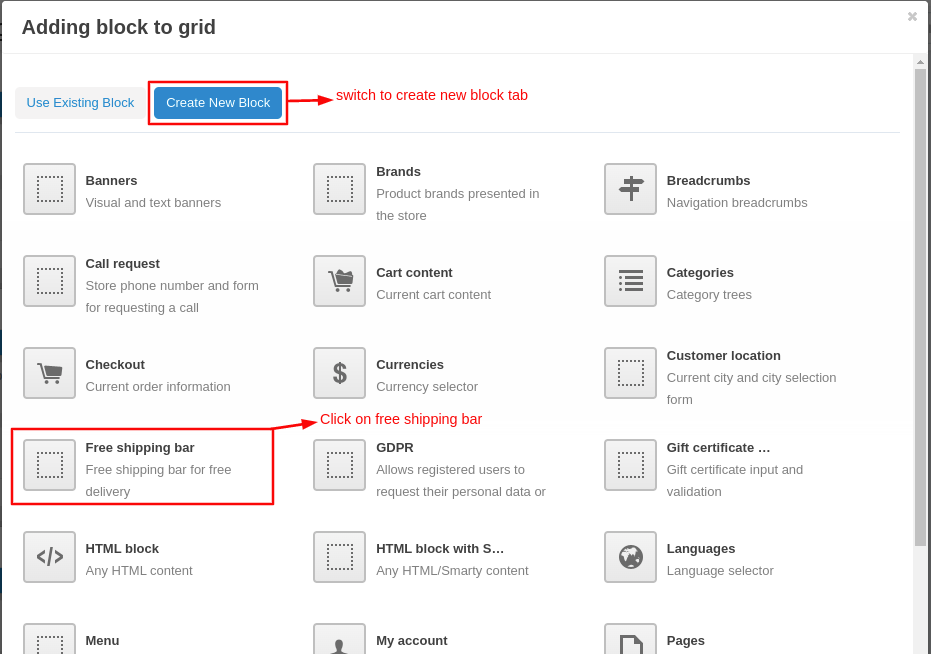Pick the Breadcrumbs signpost icon

tap(631, 189)
